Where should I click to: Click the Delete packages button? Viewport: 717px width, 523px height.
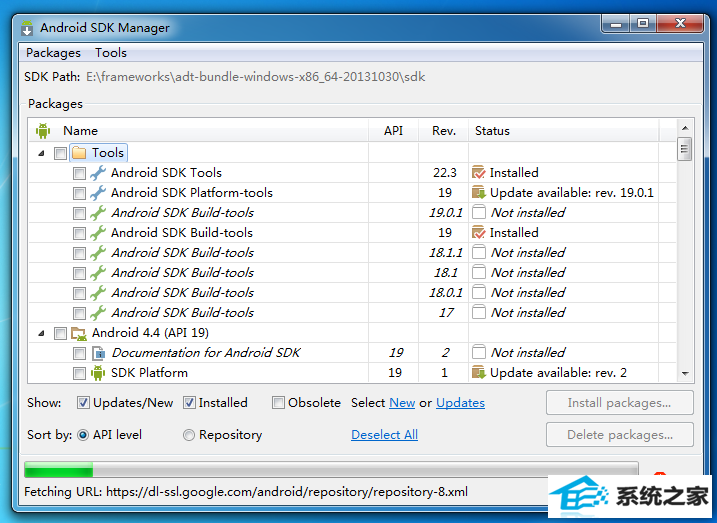pos(620,435)
